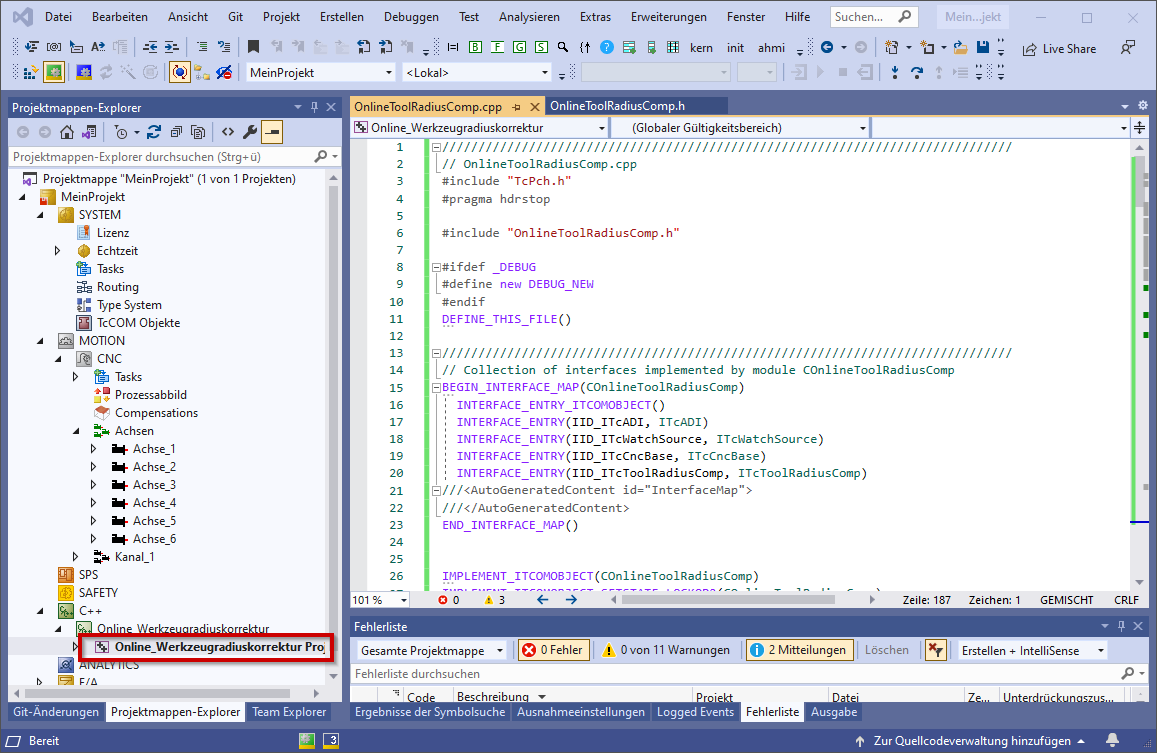Click the magnifier icon beside green S
Image resolution: width=1157 pixels, height=753 pixels.
(563, 47)
